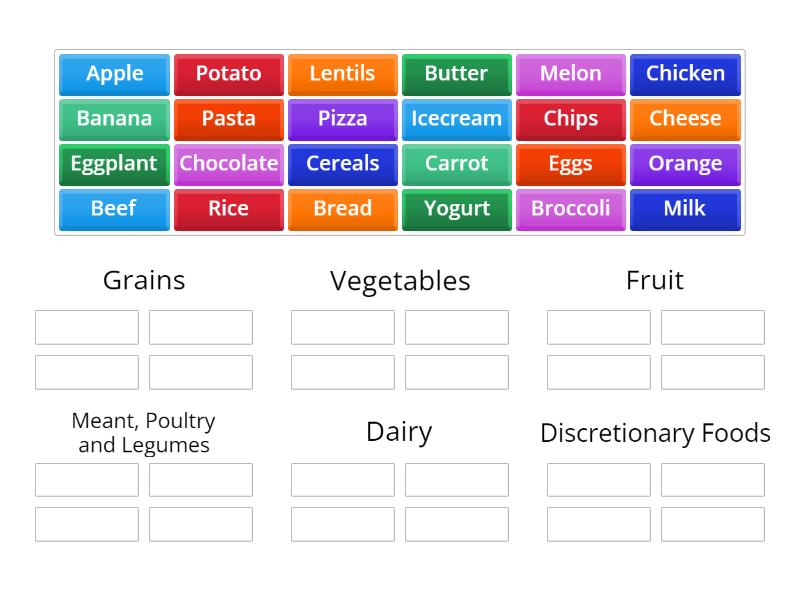
Task: Click the first empty slot under Vegetables
Action: coord(343,327)
